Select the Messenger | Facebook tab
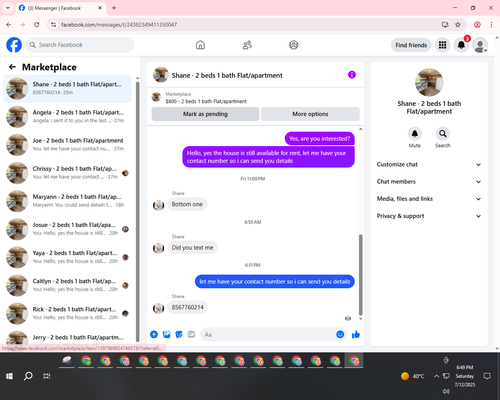Screen dimensions: 500x400 [x=61, y=8]
